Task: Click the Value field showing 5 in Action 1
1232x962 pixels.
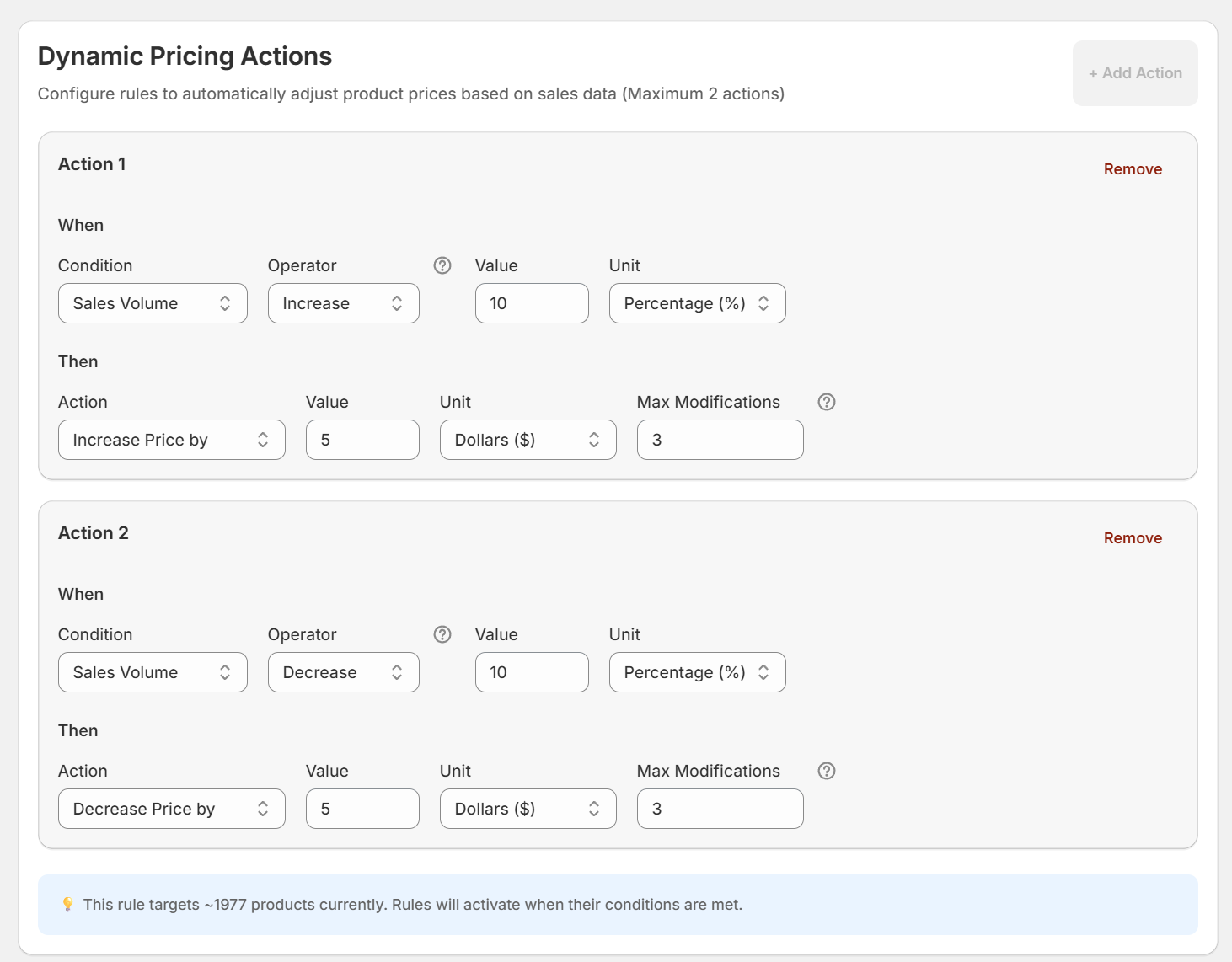Action: pos(362,440)
